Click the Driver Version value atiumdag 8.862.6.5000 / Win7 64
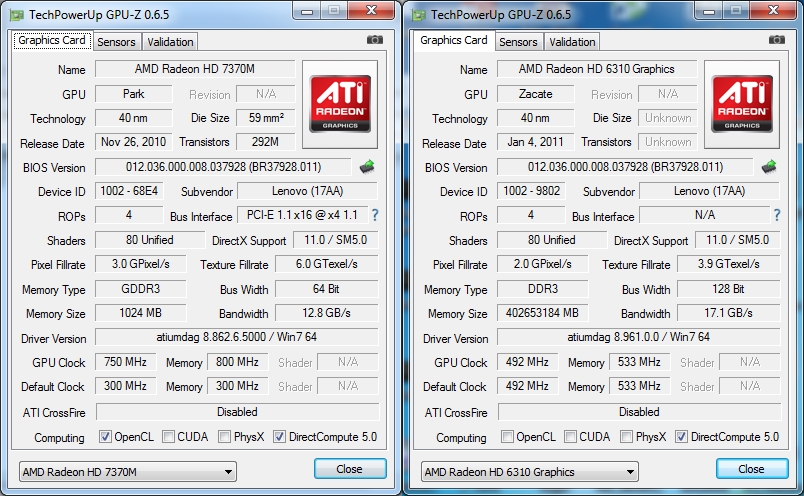804x496 pixels. tap(237, 337)
